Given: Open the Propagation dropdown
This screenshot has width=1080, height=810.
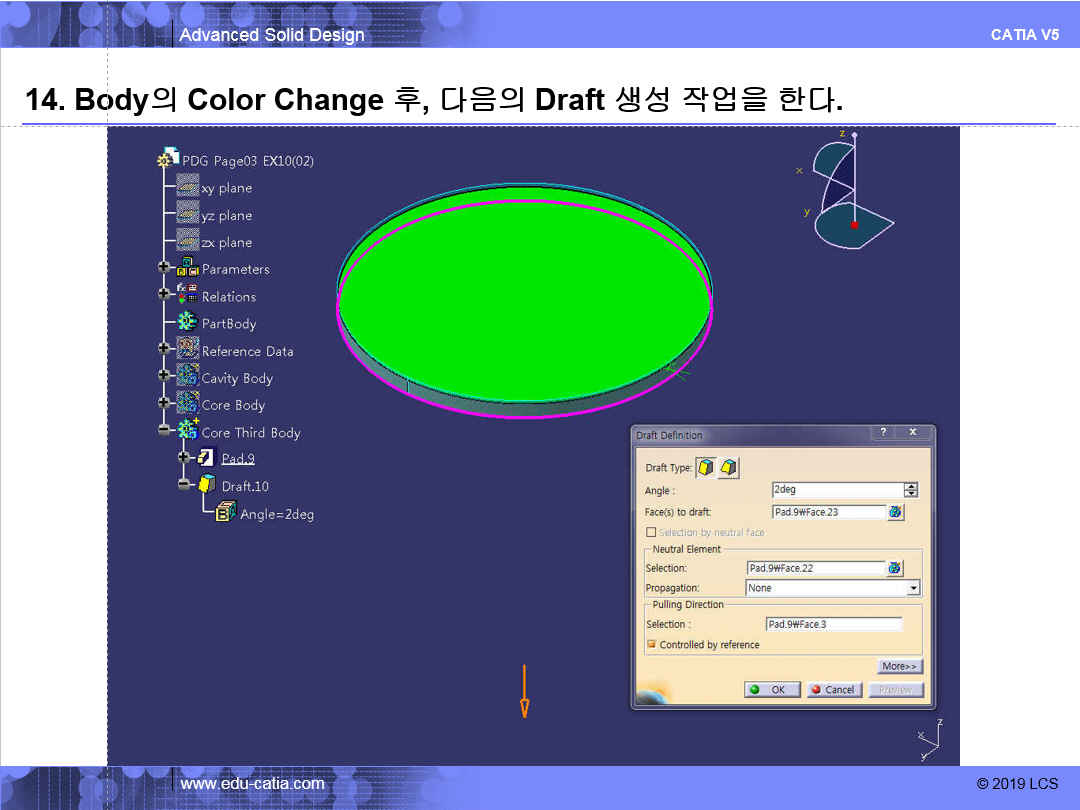Looking at the screenshot, I should point(913,588).
